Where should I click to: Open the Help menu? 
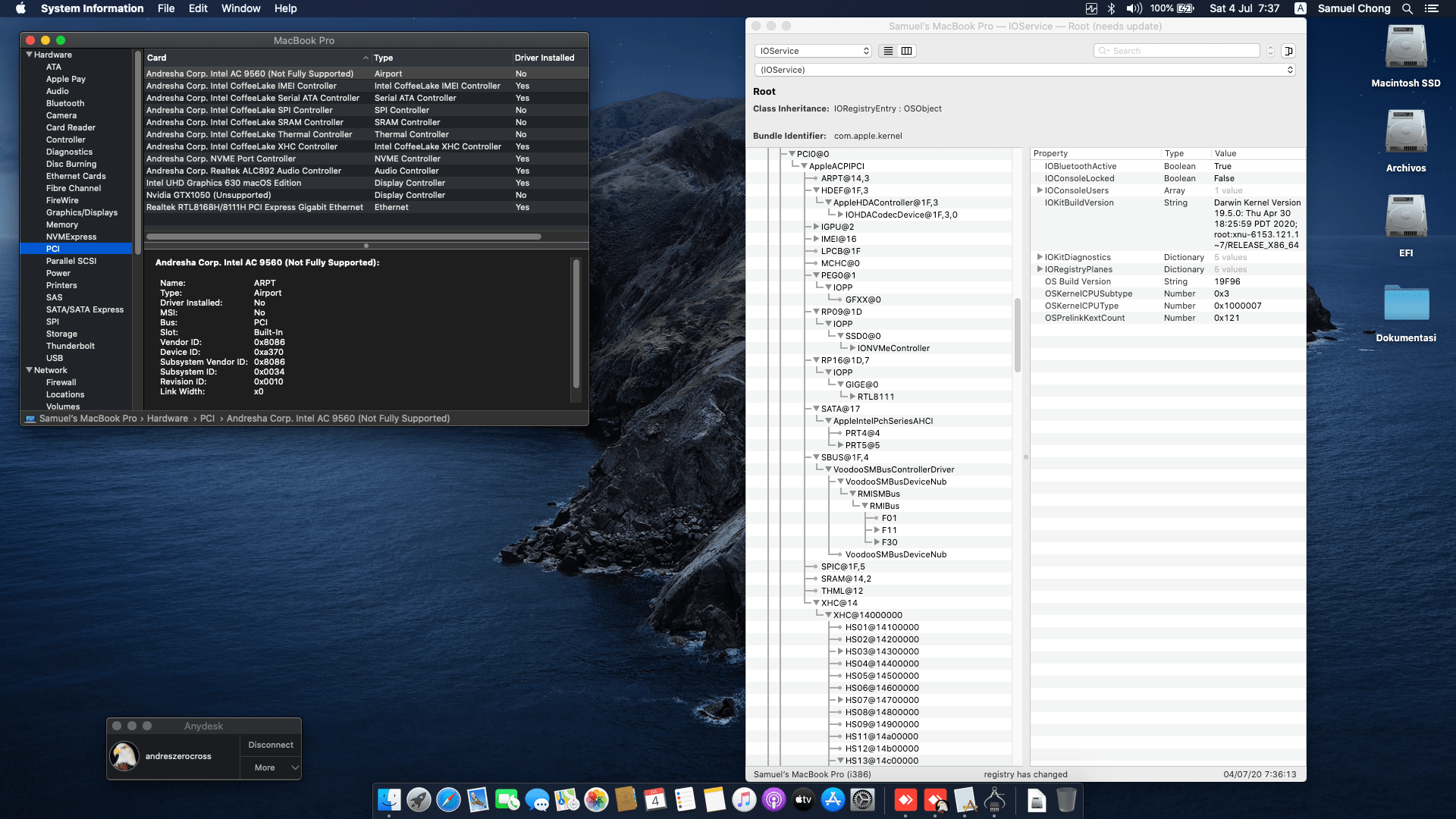(x=285, y=8)
